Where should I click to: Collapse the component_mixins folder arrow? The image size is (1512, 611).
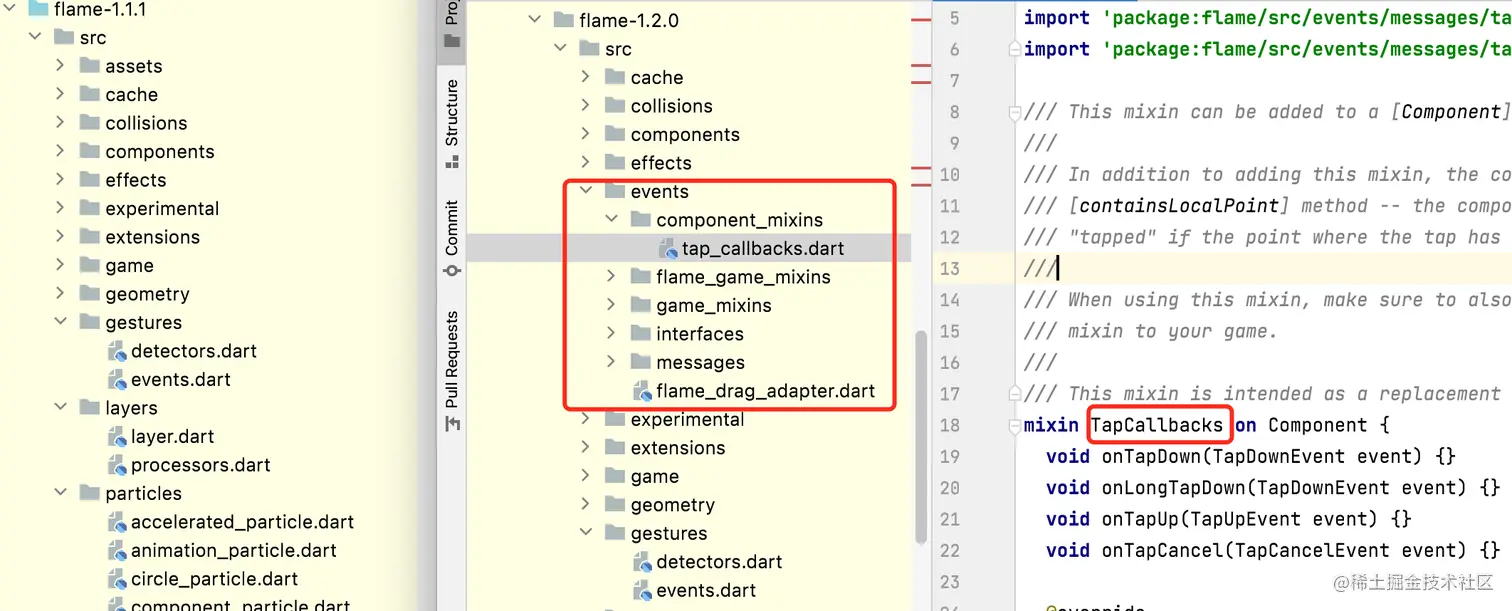pos(611,220)
